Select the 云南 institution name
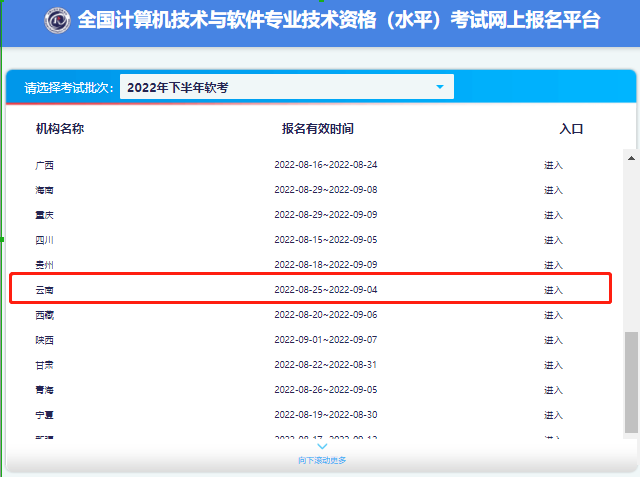Viewport: 640px width, 477px height. pyautogui.click(x=44, y=290)
